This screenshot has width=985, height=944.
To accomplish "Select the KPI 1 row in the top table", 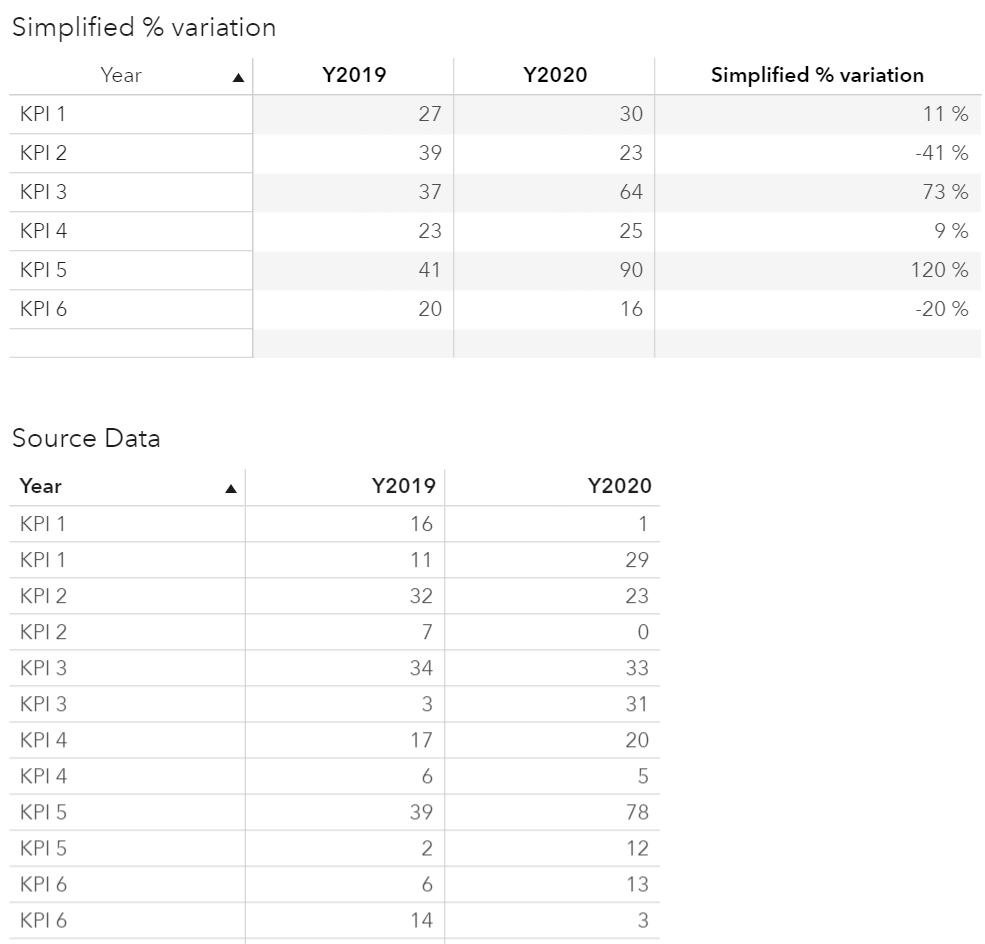I will (43, 114).
